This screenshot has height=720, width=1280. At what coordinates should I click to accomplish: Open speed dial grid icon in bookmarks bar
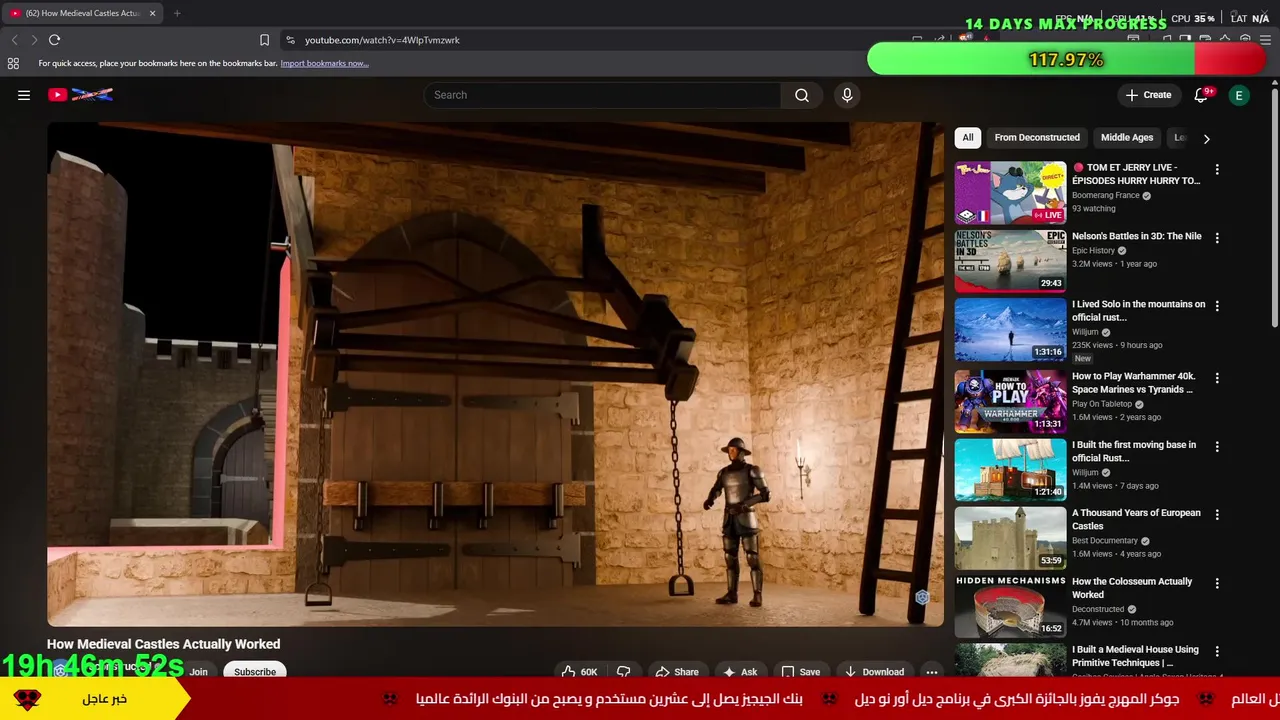coord(13,63)
